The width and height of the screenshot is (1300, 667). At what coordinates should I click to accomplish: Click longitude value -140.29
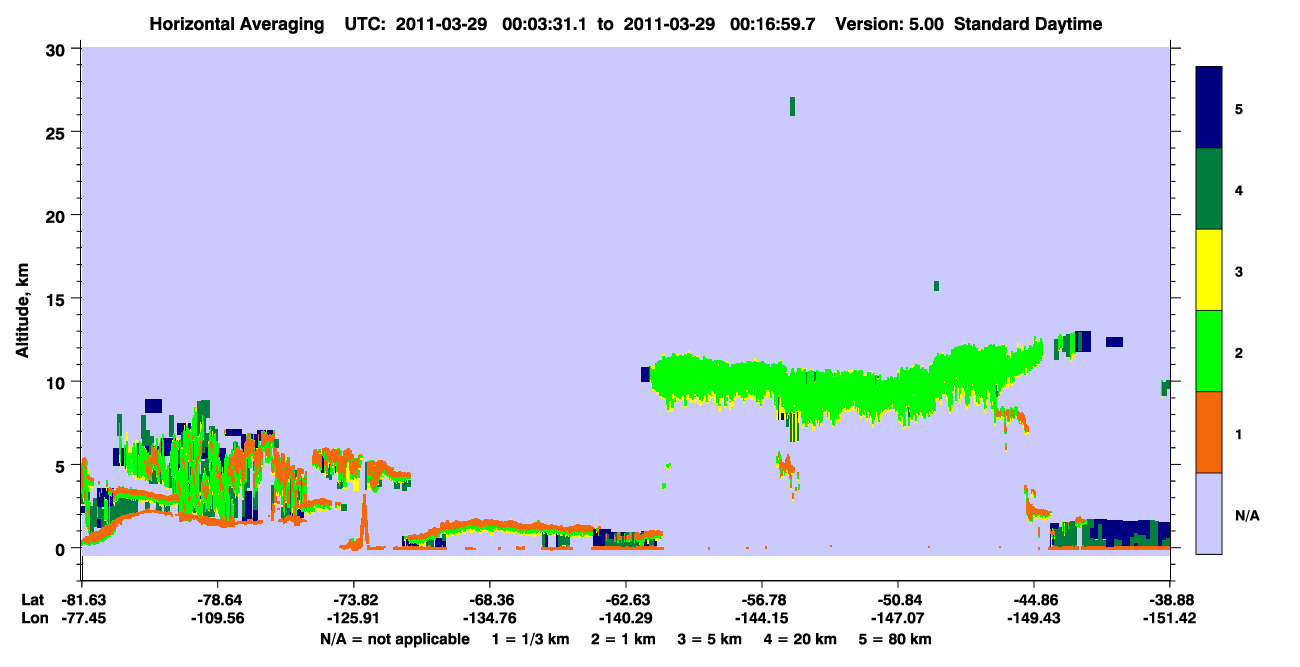tap(625, 617)
